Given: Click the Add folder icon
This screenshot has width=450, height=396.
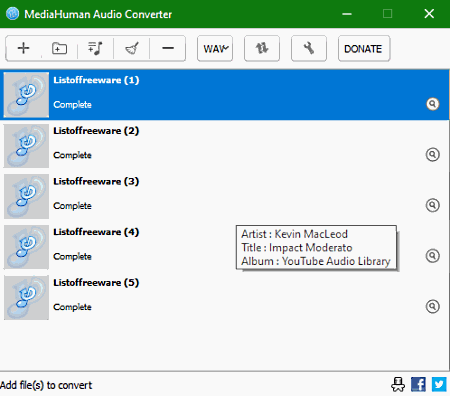Looking at the screenshot, I should point(59,48).
